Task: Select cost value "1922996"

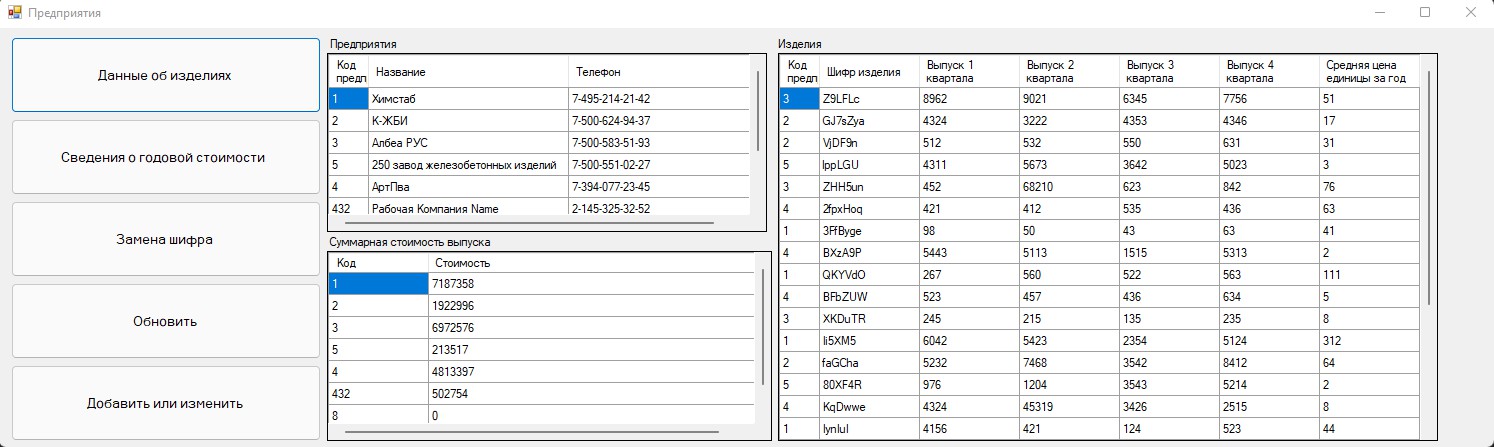Action: (x=590, y=306)
